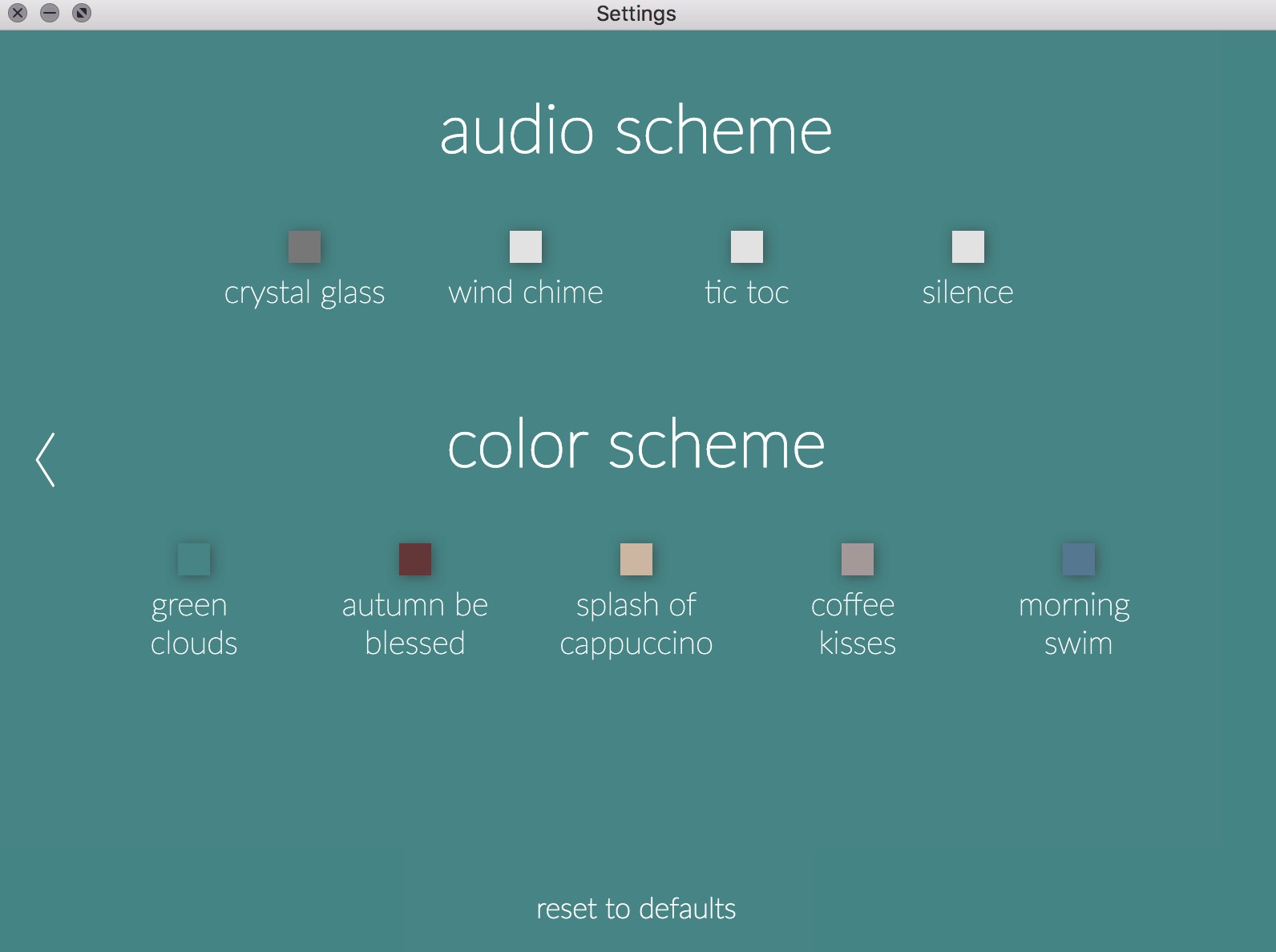Select the beige splash of cappuccino swatch
This screenshot has width=1276, height=952.
pyautogui.click(x=636, y=559)
